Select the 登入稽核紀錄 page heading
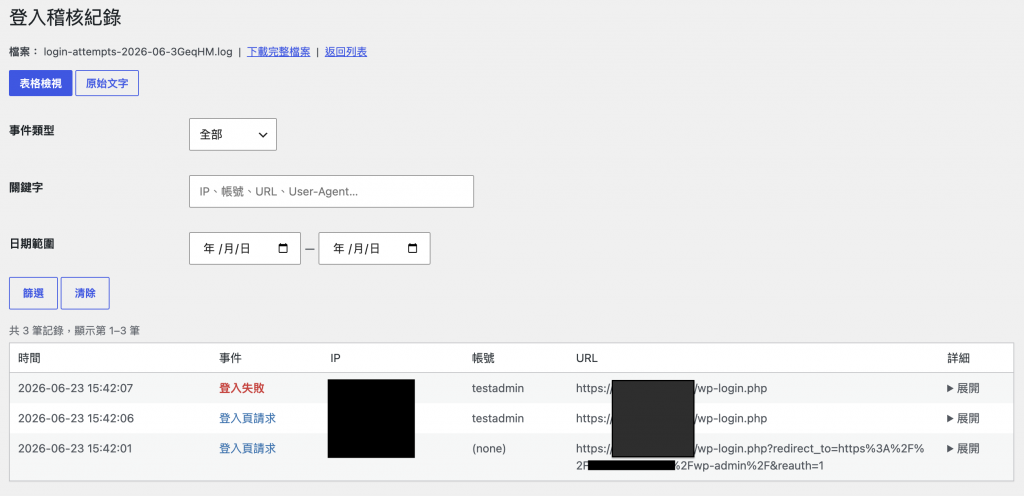 pyautogui.click(x=65, y=18)
